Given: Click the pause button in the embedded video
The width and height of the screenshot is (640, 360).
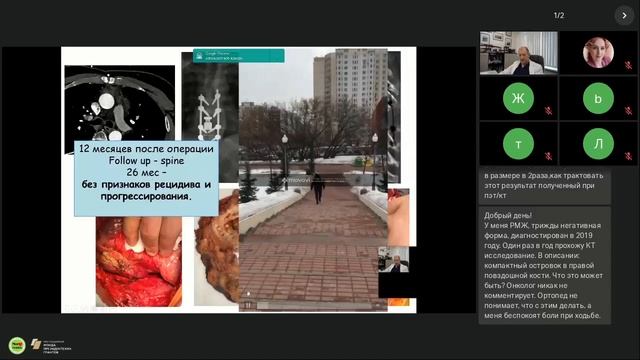Looking at the screenshot, I should (x=248, y=305).
